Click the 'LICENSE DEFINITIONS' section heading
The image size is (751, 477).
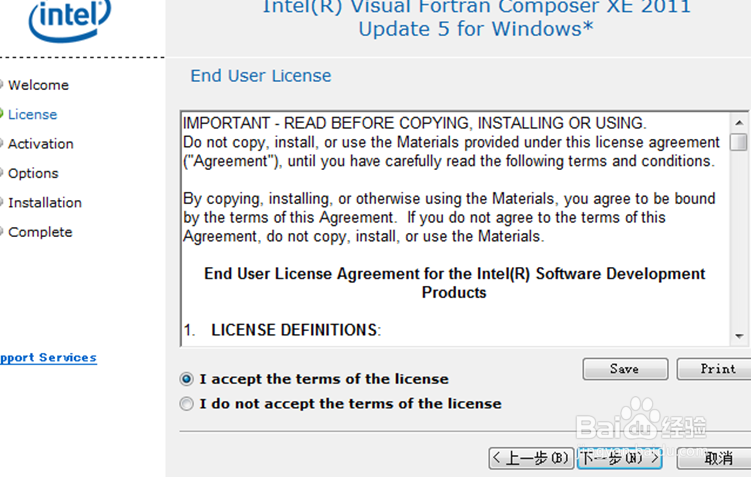click(x=296, y=330)
